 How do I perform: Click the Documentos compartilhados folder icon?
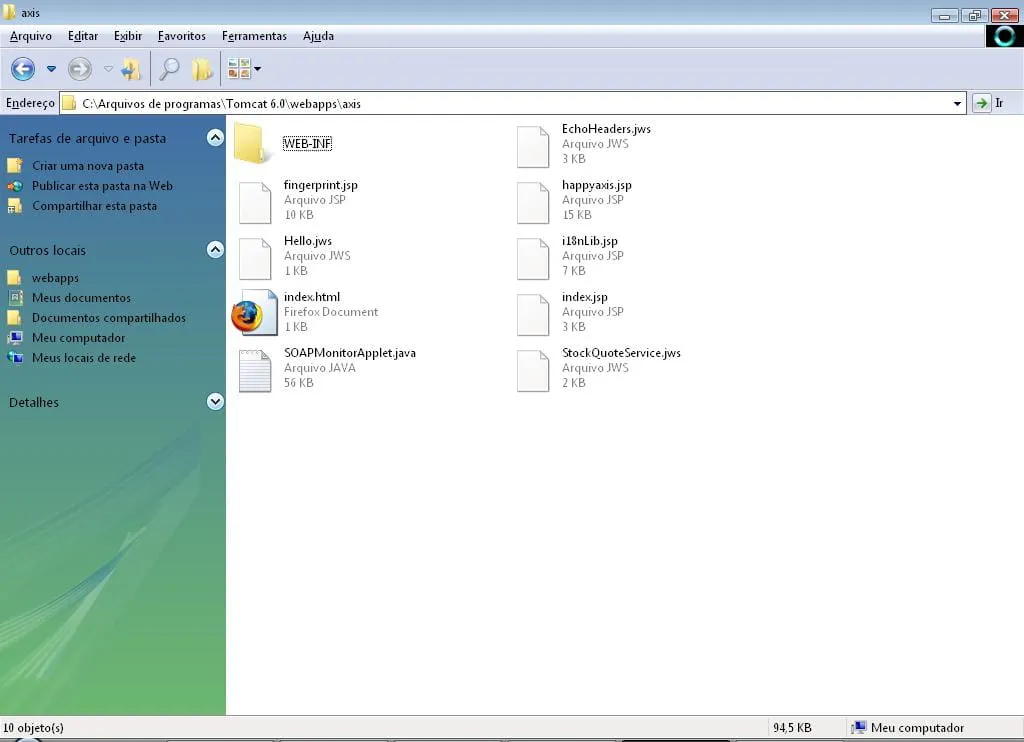14,317
